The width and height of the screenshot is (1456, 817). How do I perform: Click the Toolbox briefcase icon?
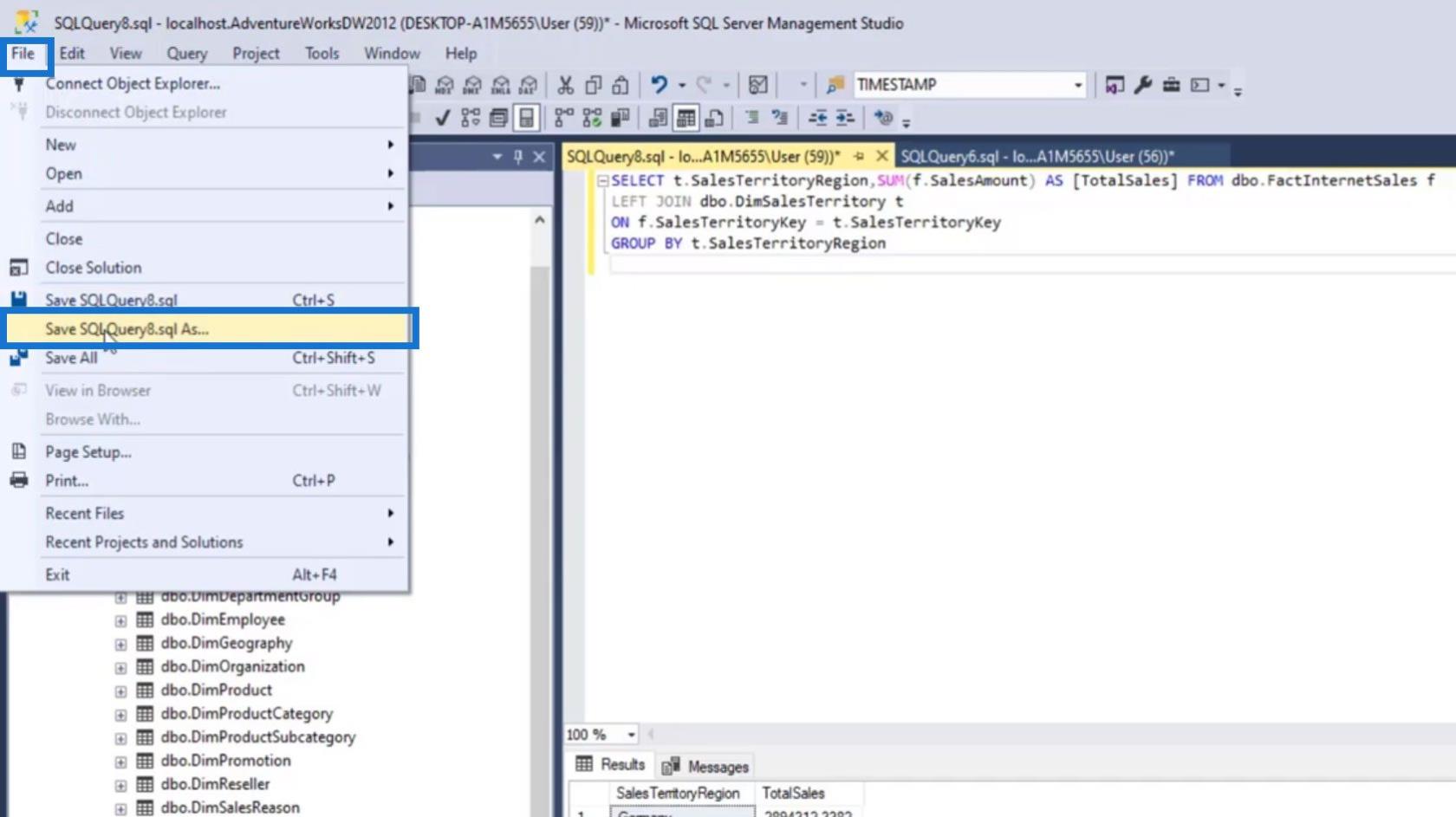(1172, 85)
